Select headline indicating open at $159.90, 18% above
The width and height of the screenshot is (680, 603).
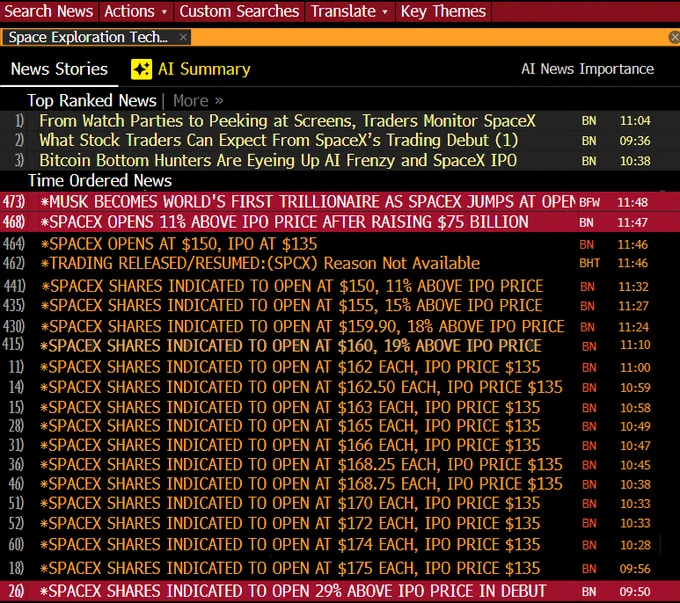click(x=302, y=326)
